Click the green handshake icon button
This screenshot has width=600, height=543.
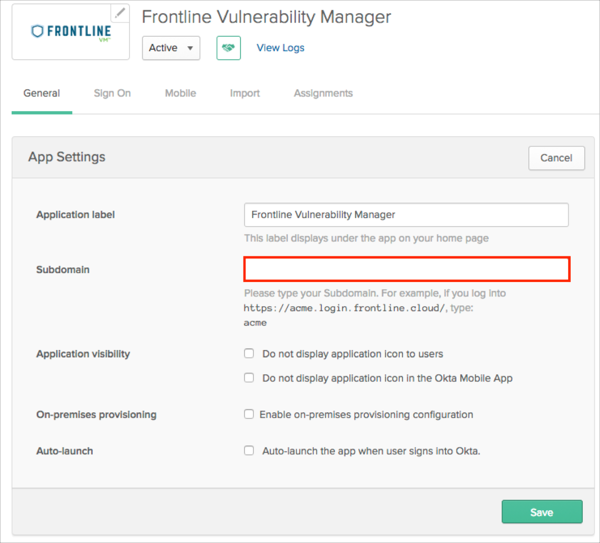(x=228, y=48)
